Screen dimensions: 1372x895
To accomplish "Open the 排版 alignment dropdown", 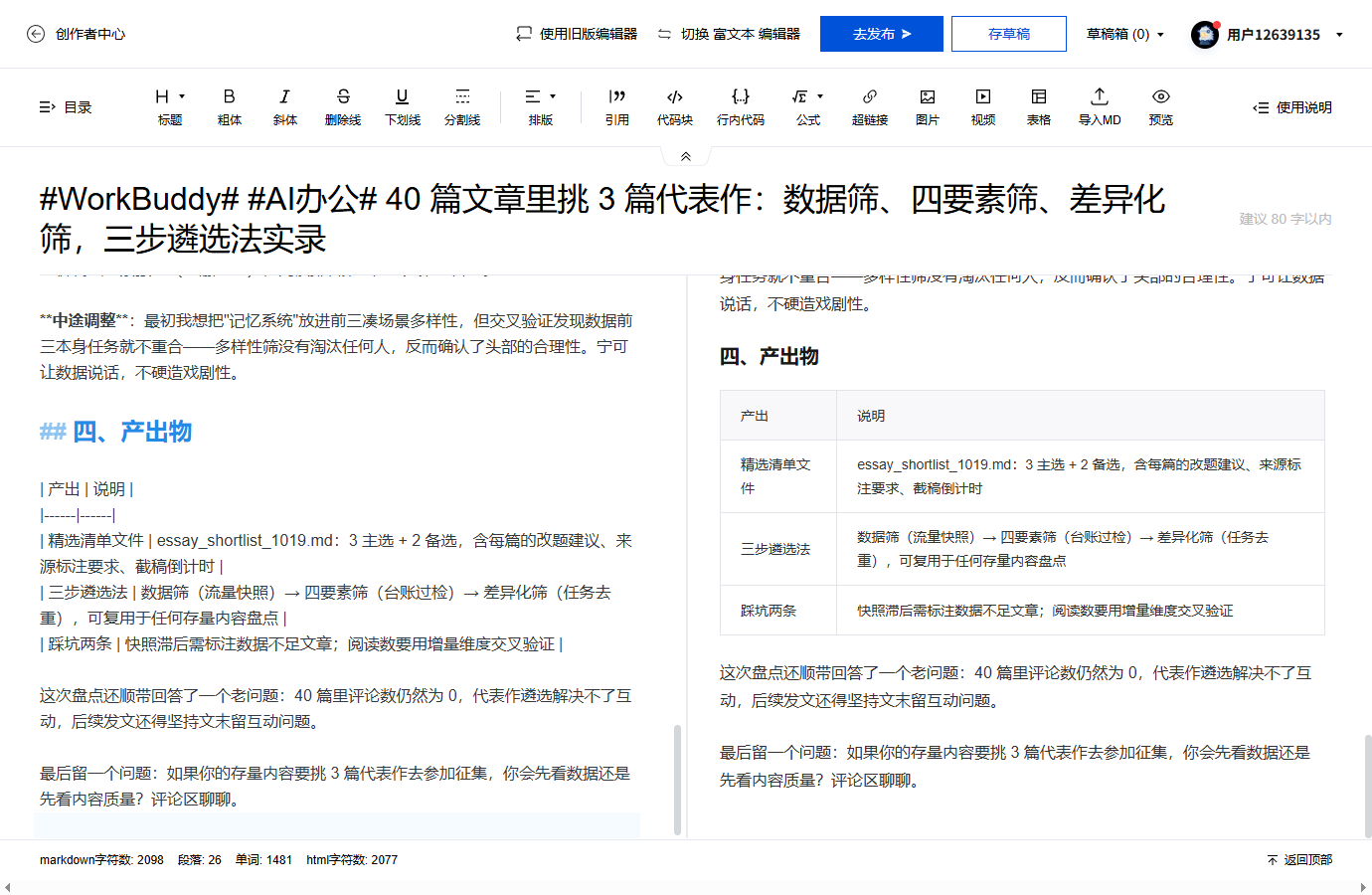I will coord(541,106).
